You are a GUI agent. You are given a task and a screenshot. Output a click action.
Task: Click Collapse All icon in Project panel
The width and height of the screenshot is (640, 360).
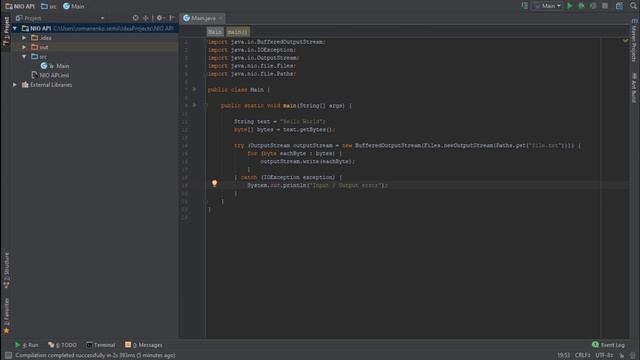click(146, 18)
